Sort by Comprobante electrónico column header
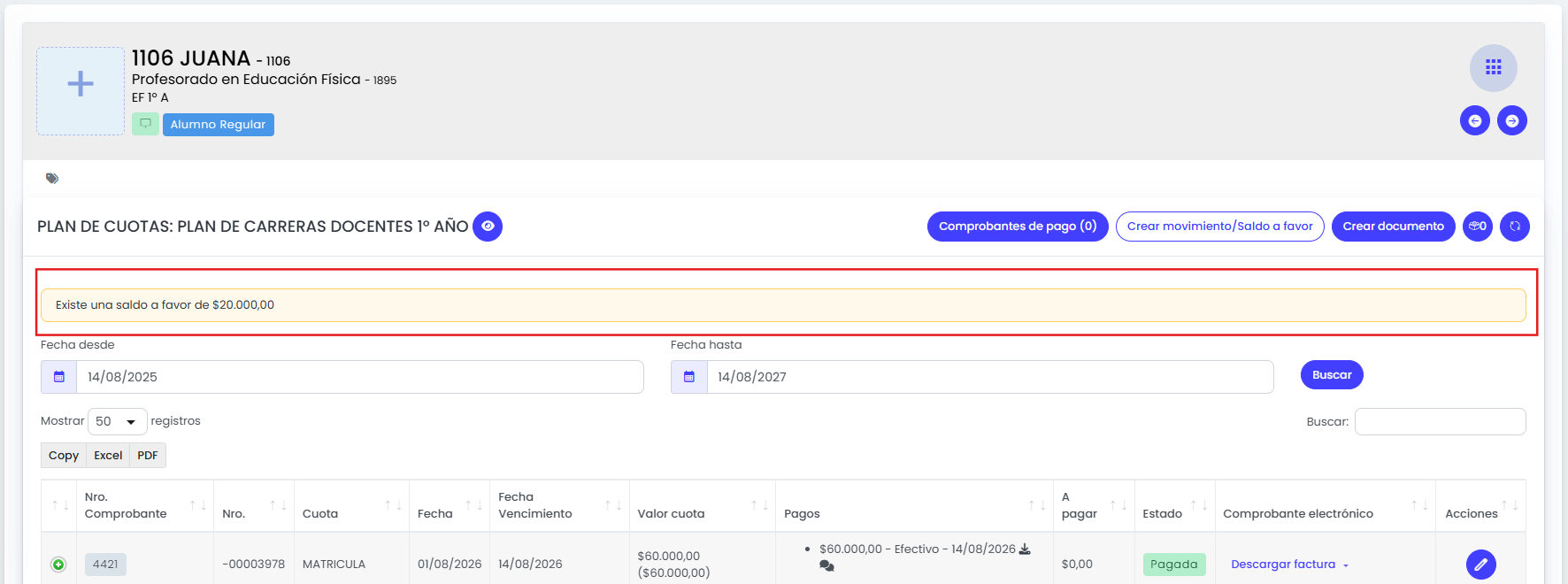This screenshot has height=584, width=1568. coord(1325,505)
